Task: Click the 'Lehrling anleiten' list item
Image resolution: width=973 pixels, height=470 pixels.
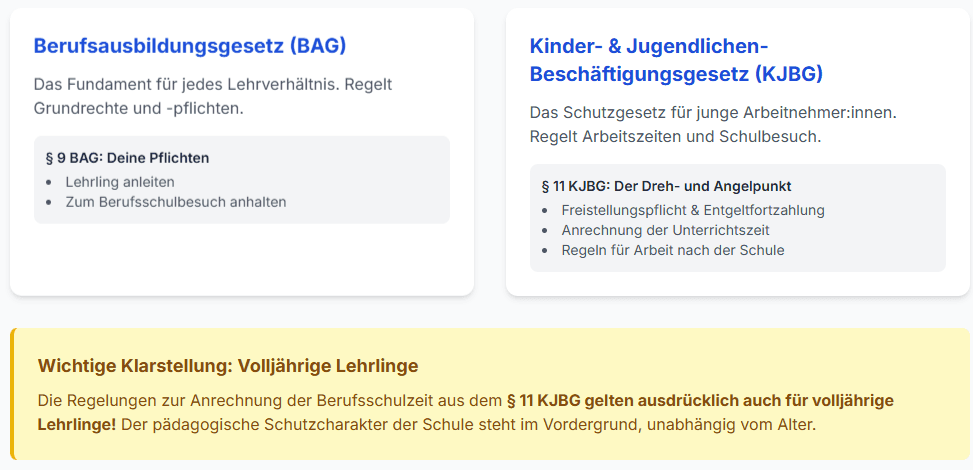Action: pyautogui.click(x=120, y=182)
